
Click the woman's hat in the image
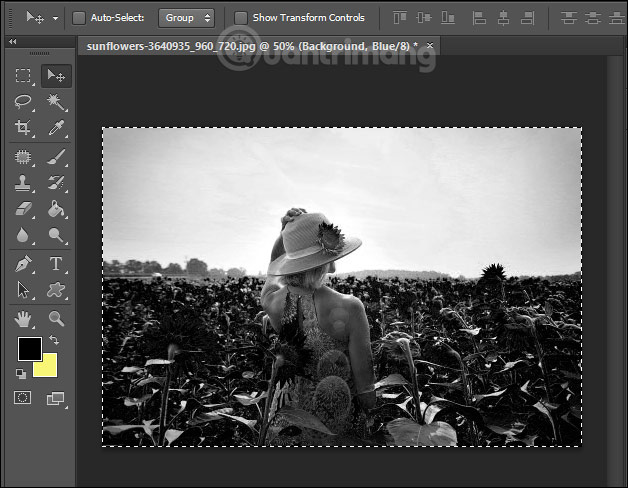pyautogui.click(x=315, y=244)
